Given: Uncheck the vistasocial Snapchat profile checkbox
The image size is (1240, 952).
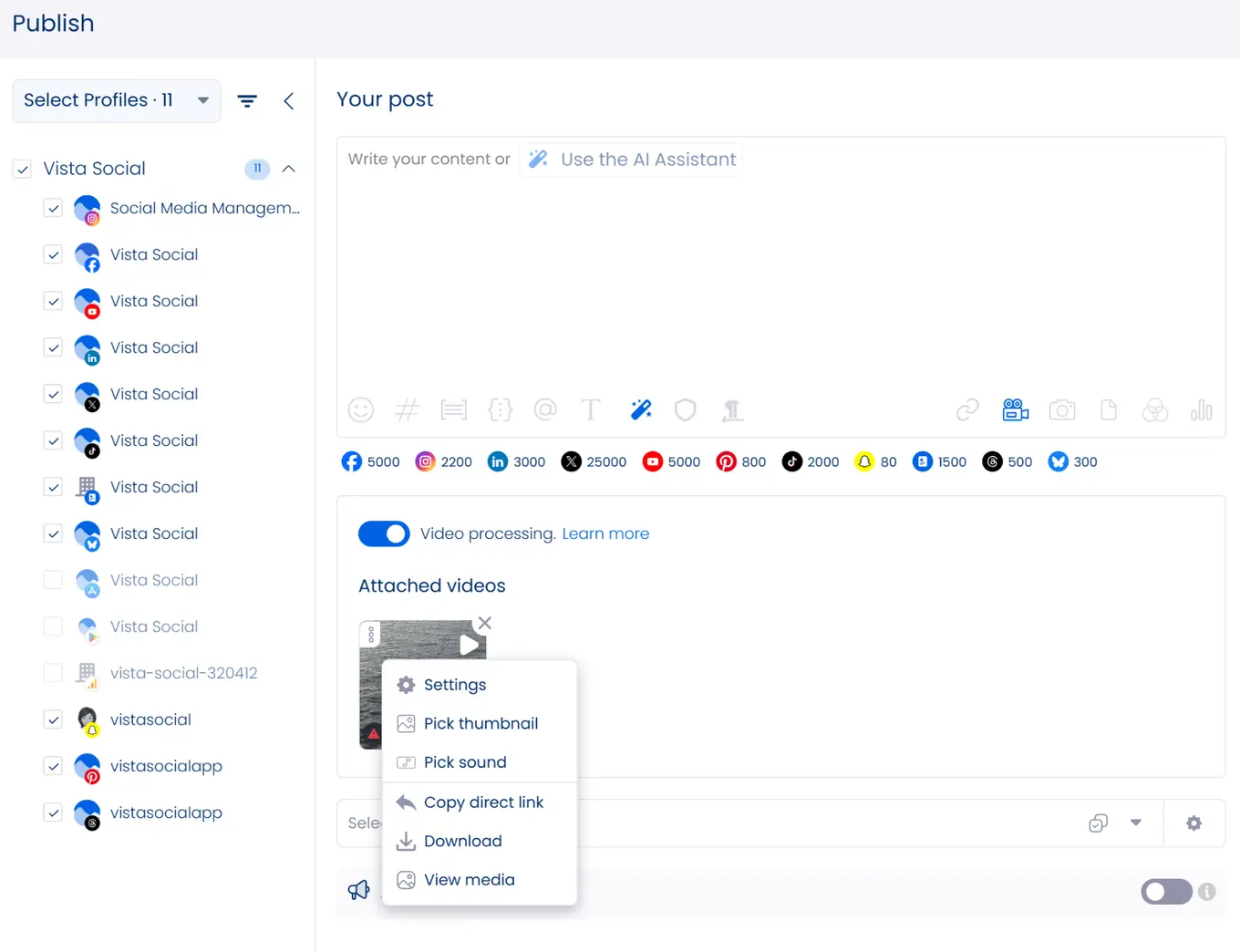Looking at the screenshot, I should click(x=53, y=719).
